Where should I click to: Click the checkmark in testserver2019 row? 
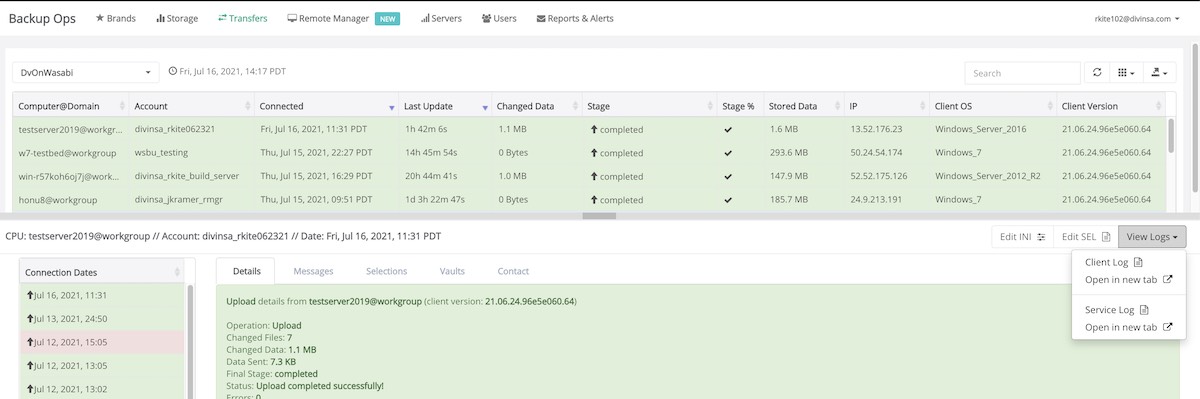pos(728,129)
